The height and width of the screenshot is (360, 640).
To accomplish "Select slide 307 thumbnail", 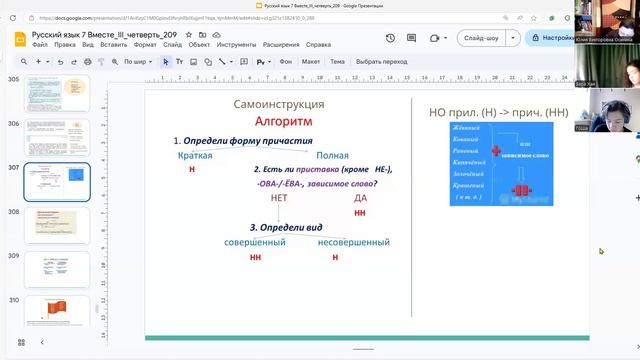I will pos(57,182).
